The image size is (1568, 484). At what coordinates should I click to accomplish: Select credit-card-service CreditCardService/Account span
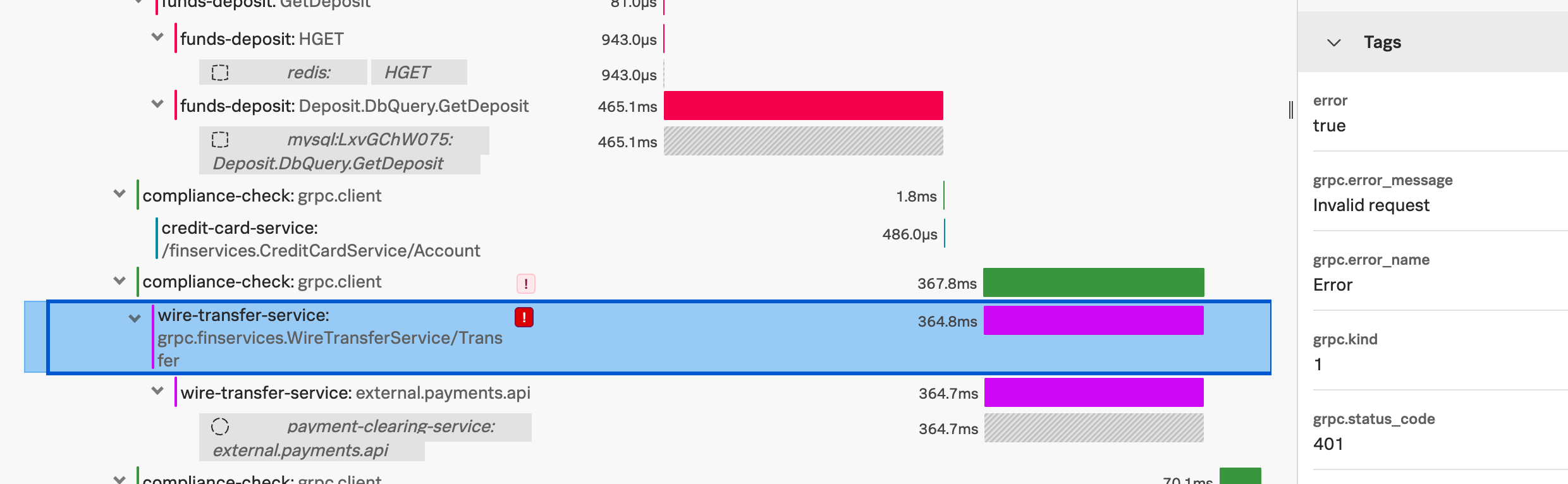click(x=321, y=239)
